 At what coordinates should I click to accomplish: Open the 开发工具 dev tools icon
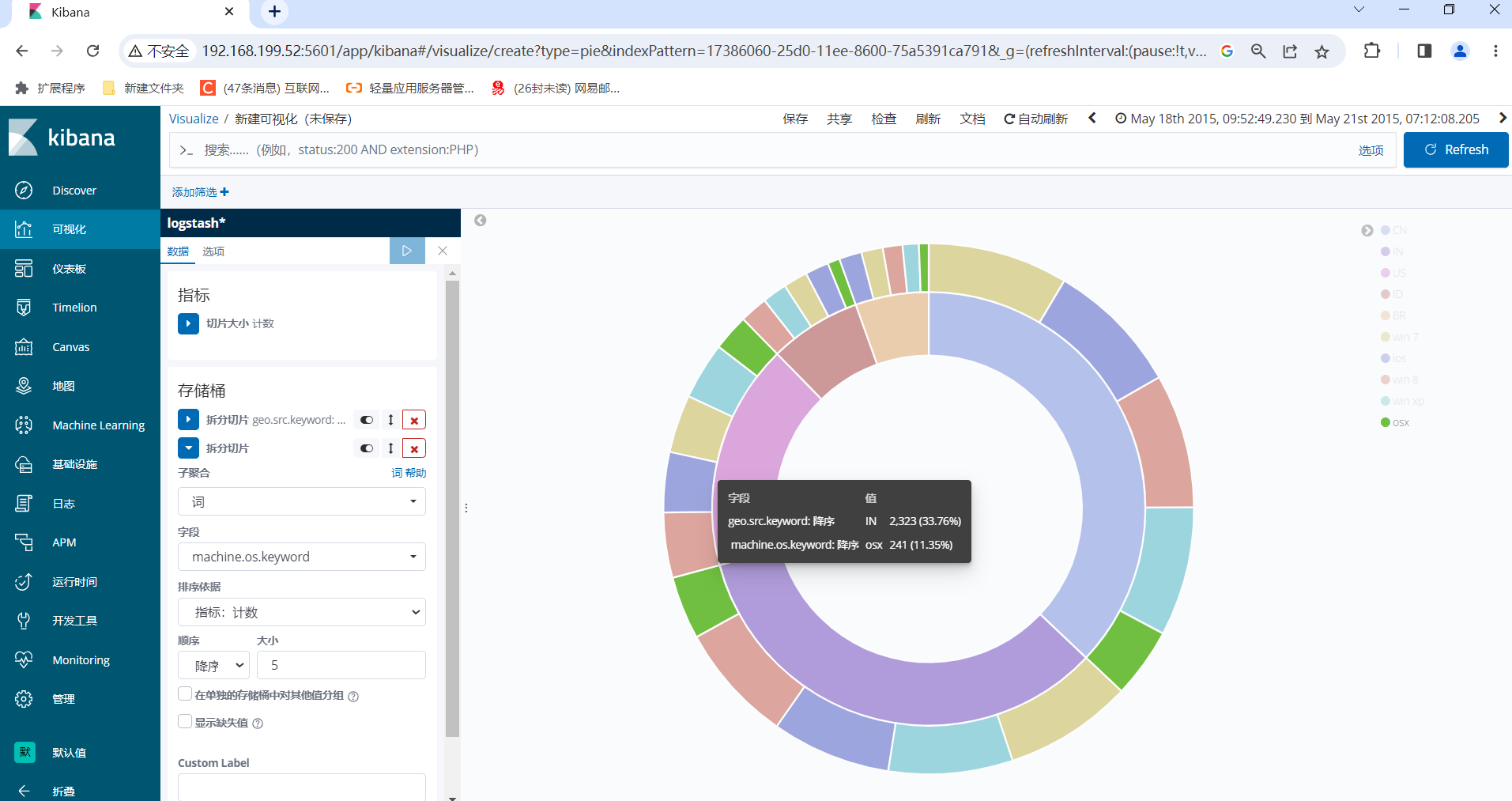[24, 621]
